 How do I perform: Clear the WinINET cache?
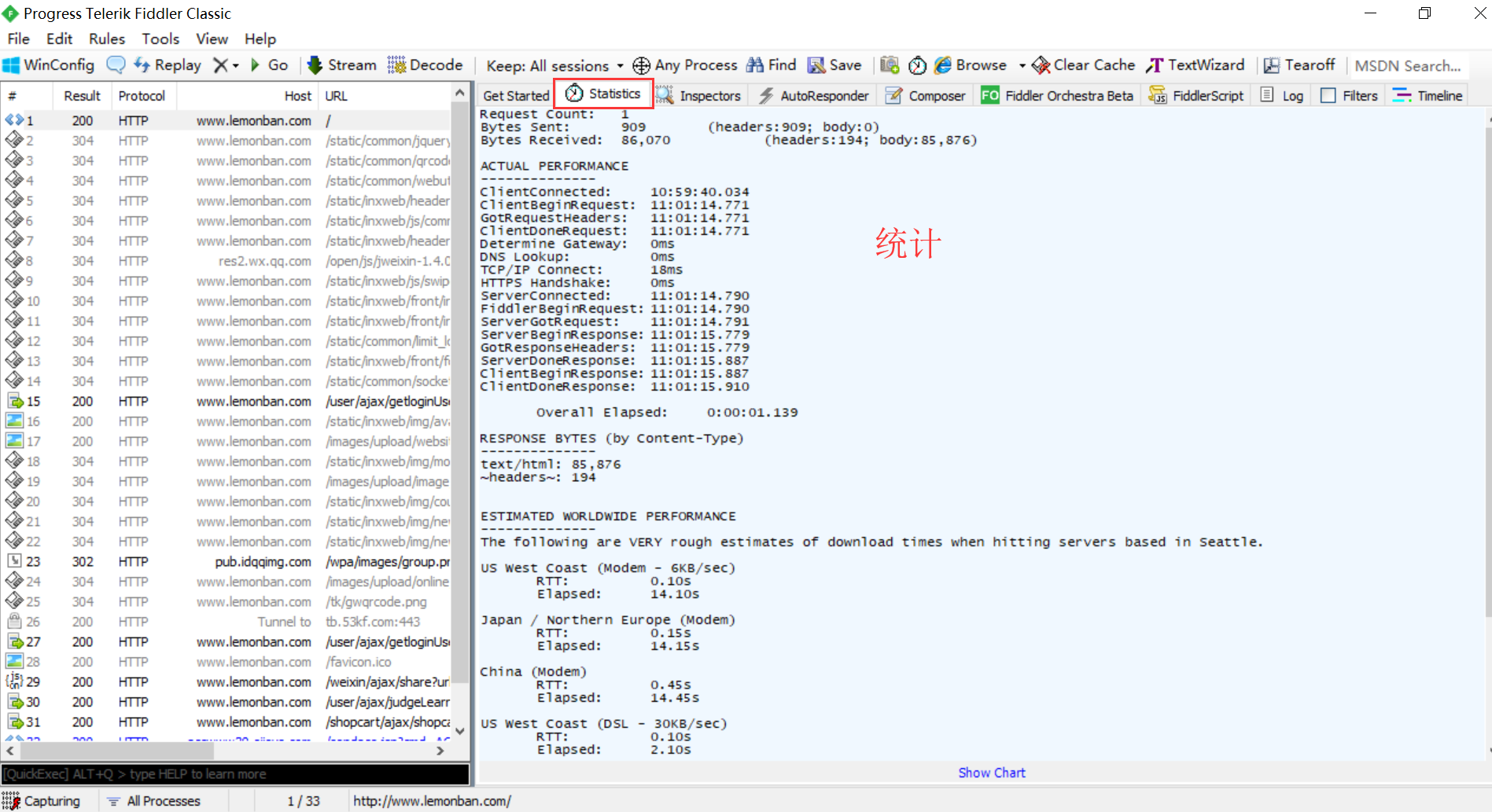pyautogui.click(x=1084, y=65)
